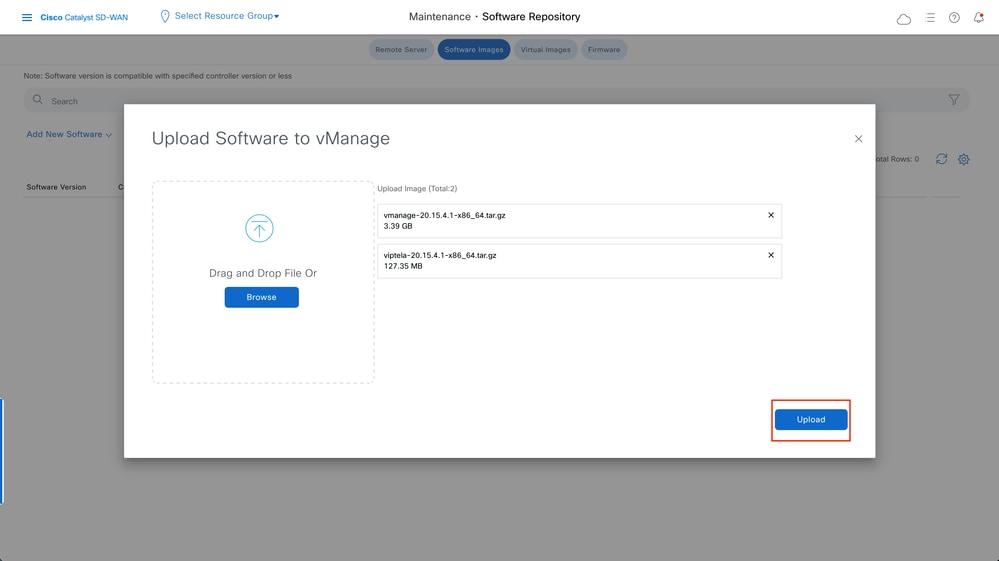Click the upload arrow circle icon
999x561 pixels.
259,228
